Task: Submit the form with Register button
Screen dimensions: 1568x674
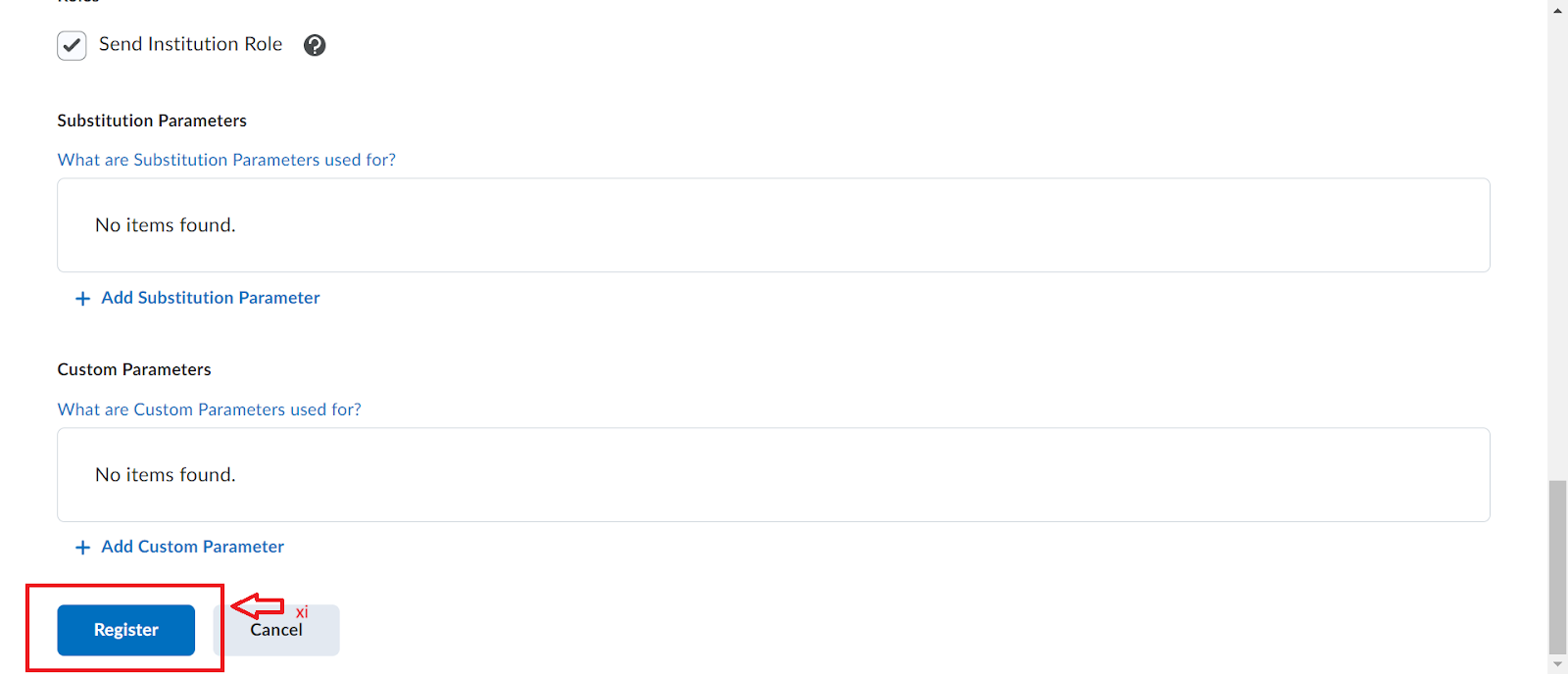Action: coord(126,630)
